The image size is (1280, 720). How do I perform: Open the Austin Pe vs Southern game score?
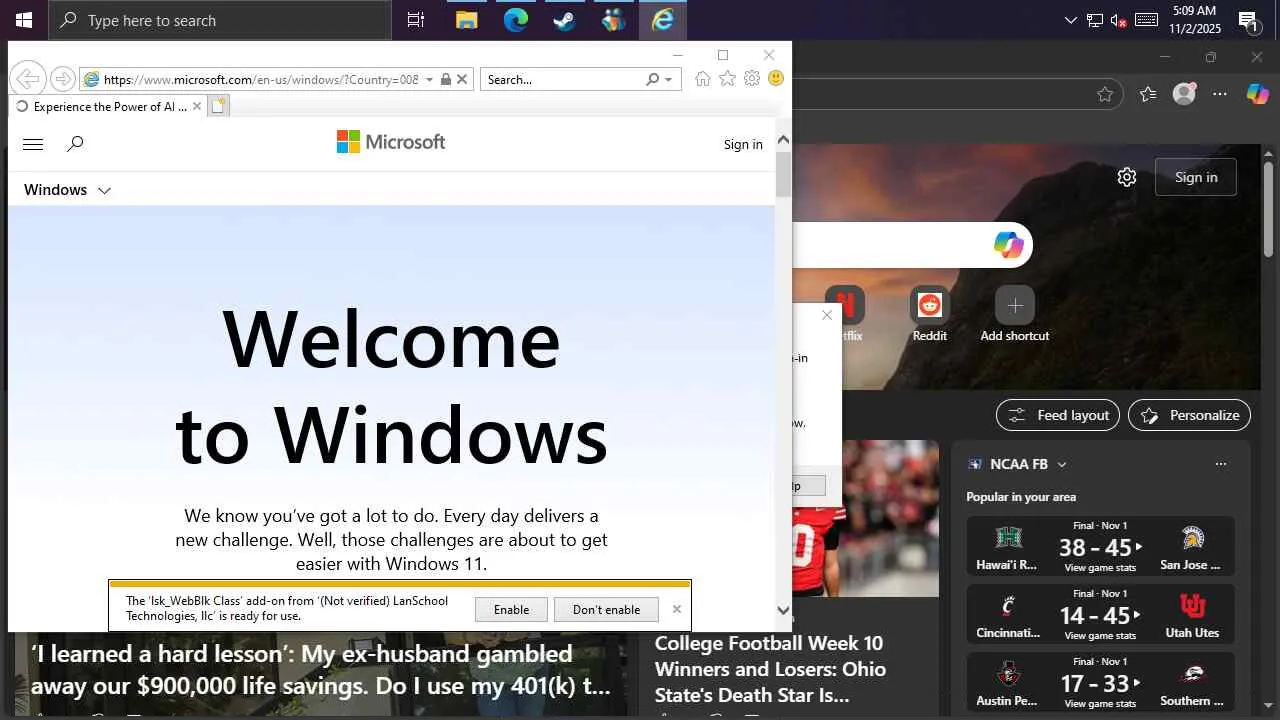click(1100, 683)
